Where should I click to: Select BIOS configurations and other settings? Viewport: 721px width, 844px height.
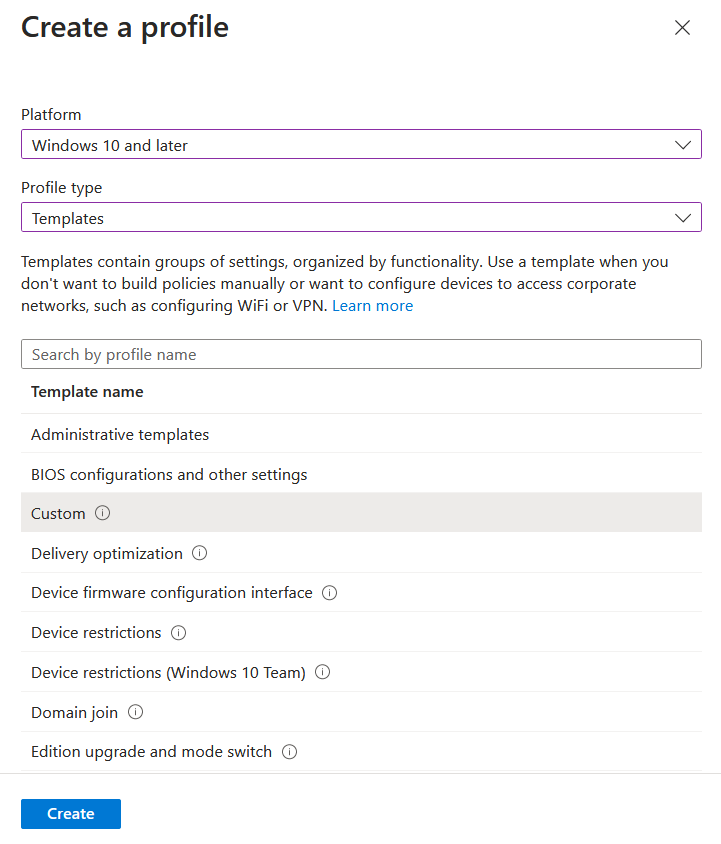click(x=169, y=474)
